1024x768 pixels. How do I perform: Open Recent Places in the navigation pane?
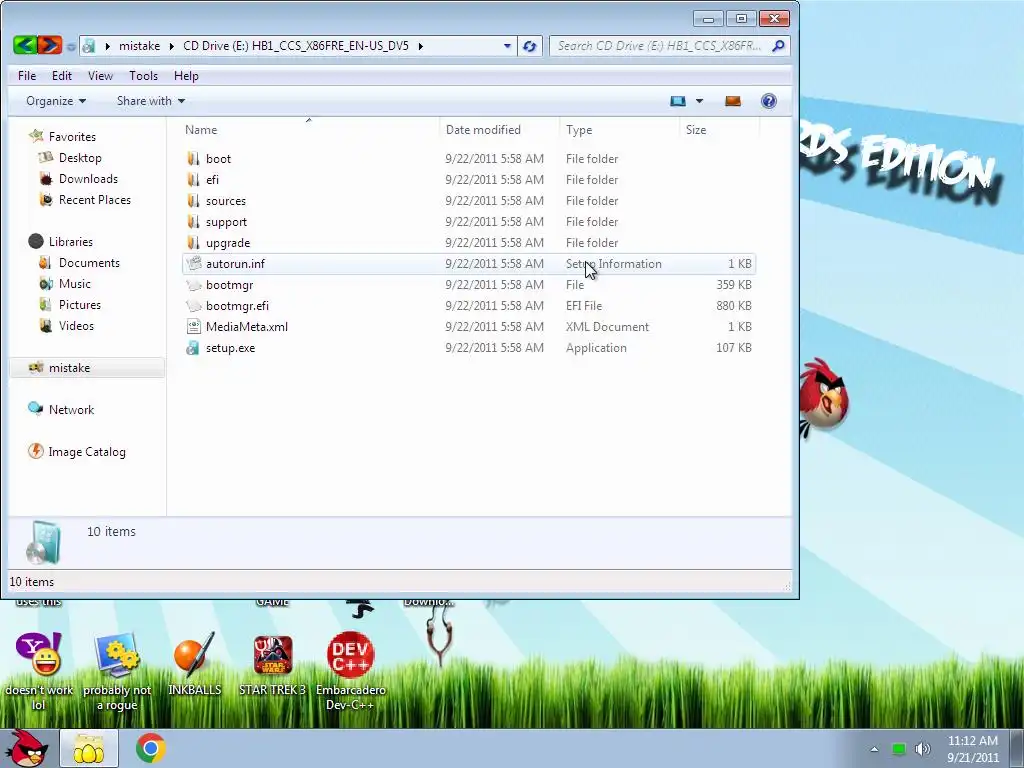click(x=95, y=199)
